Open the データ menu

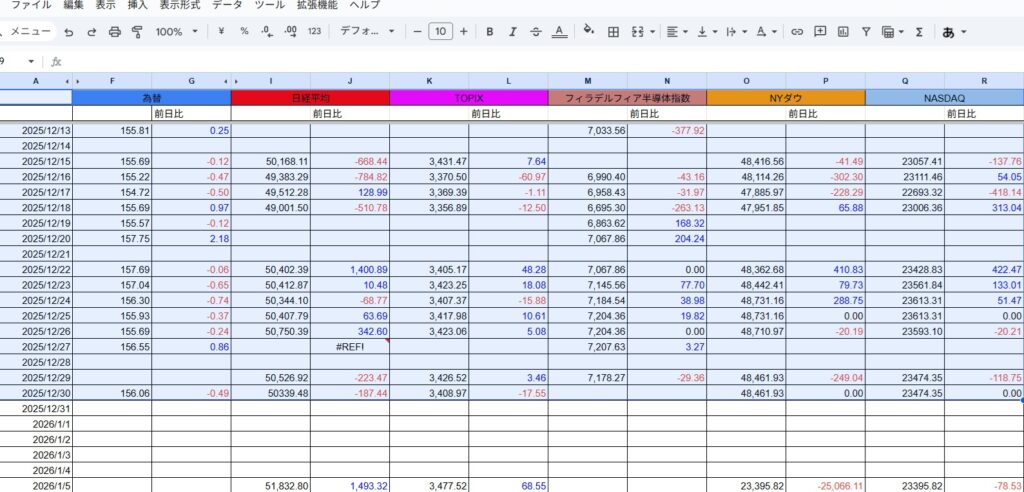coord(227,5)
